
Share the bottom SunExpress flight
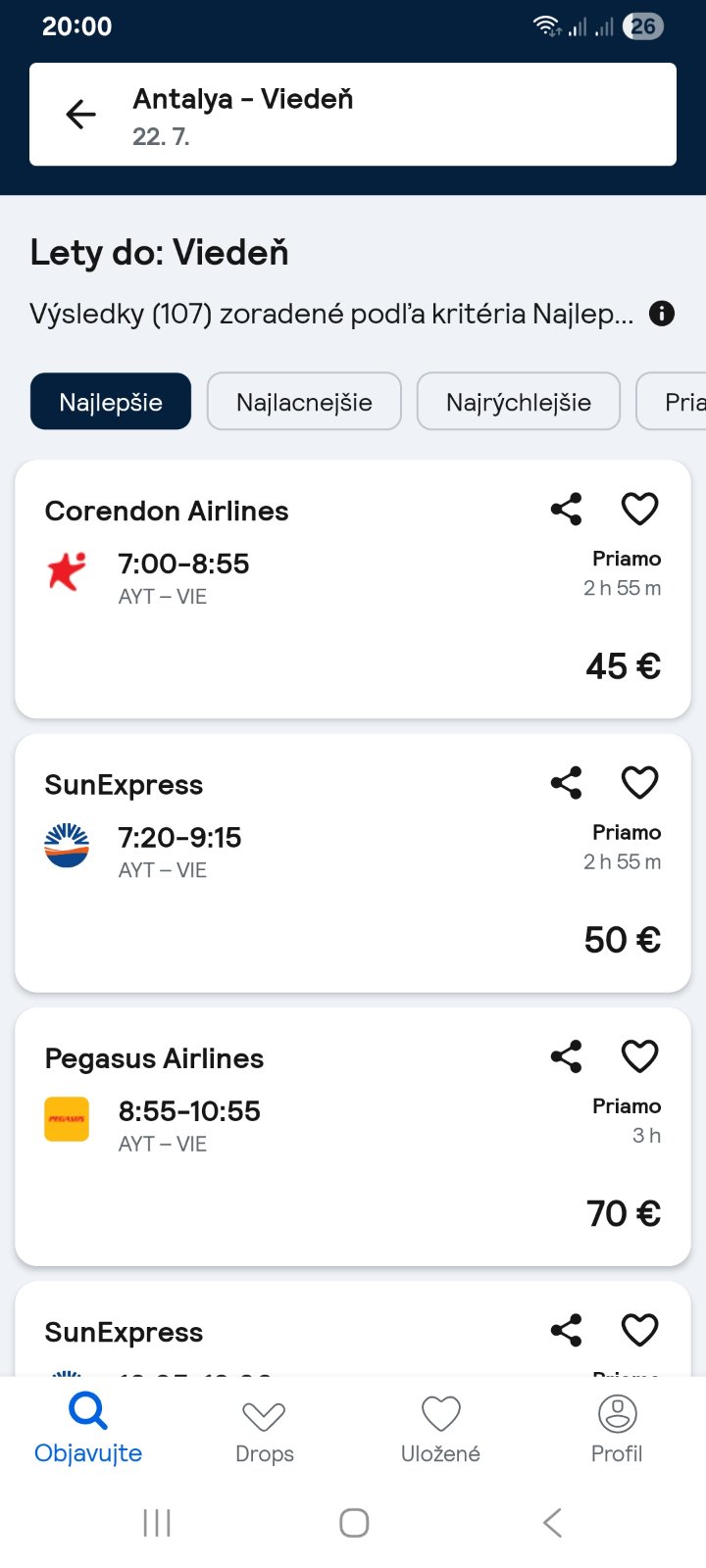(x=566, y=1330)
